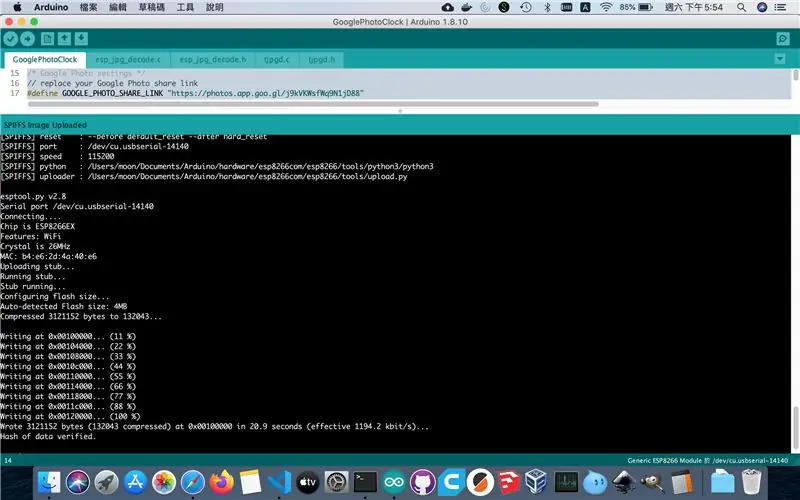Open Notification Center list icon
This screenshot has height=500, width=800.
780,7
